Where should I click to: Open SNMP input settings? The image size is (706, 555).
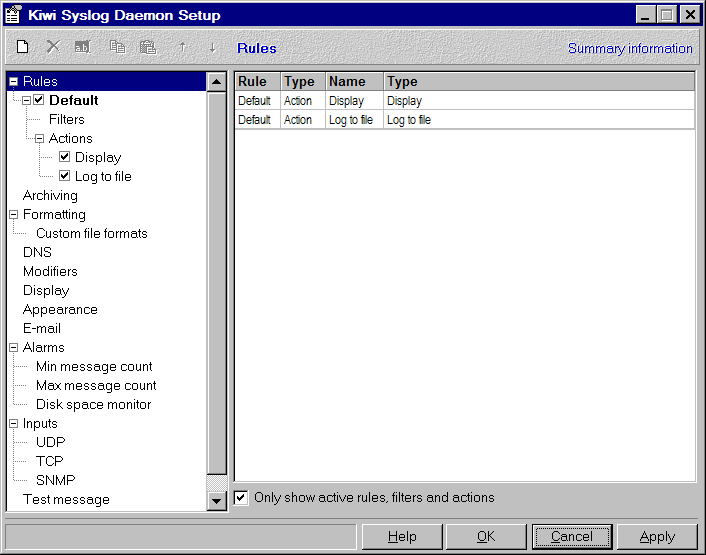55,480
